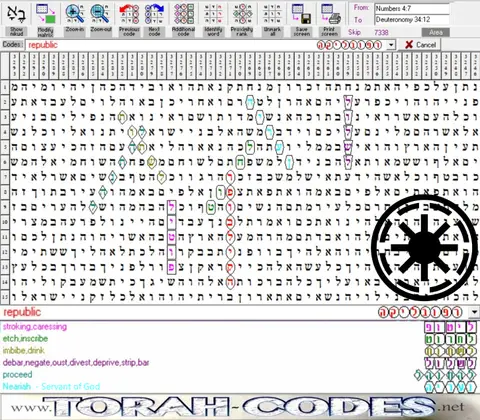
Task: Click the Modify matrix label button
Action: click(x=46, y=32)
